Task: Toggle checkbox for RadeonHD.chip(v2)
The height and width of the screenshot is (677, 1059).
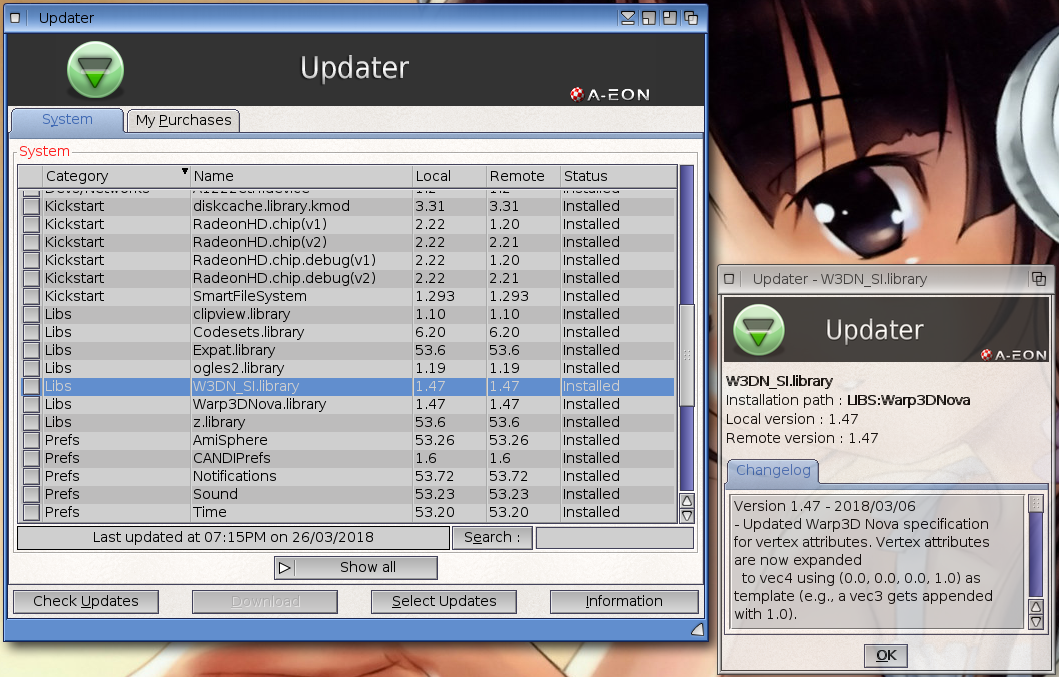Action: [x=31, y=242]
